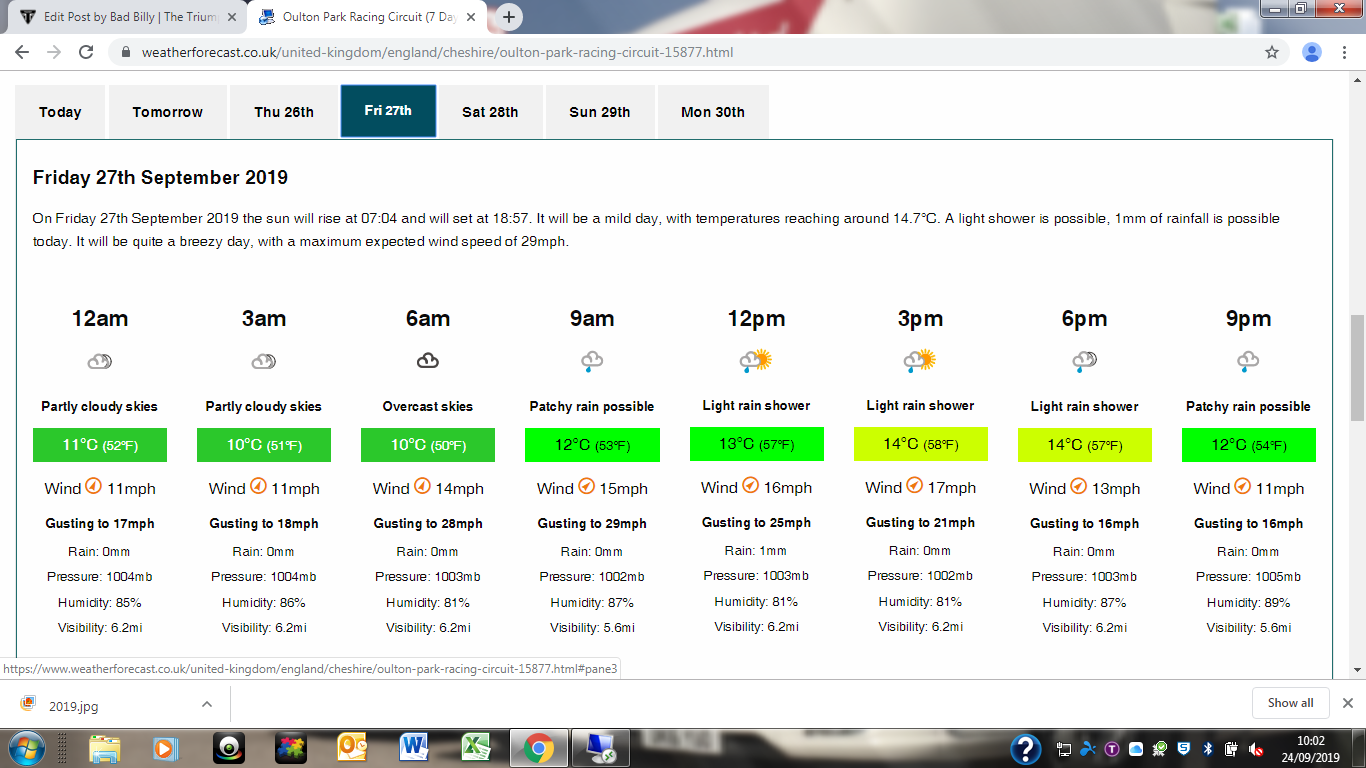
Task: Close the downloads bar
Action: [x=1347, y=703]
